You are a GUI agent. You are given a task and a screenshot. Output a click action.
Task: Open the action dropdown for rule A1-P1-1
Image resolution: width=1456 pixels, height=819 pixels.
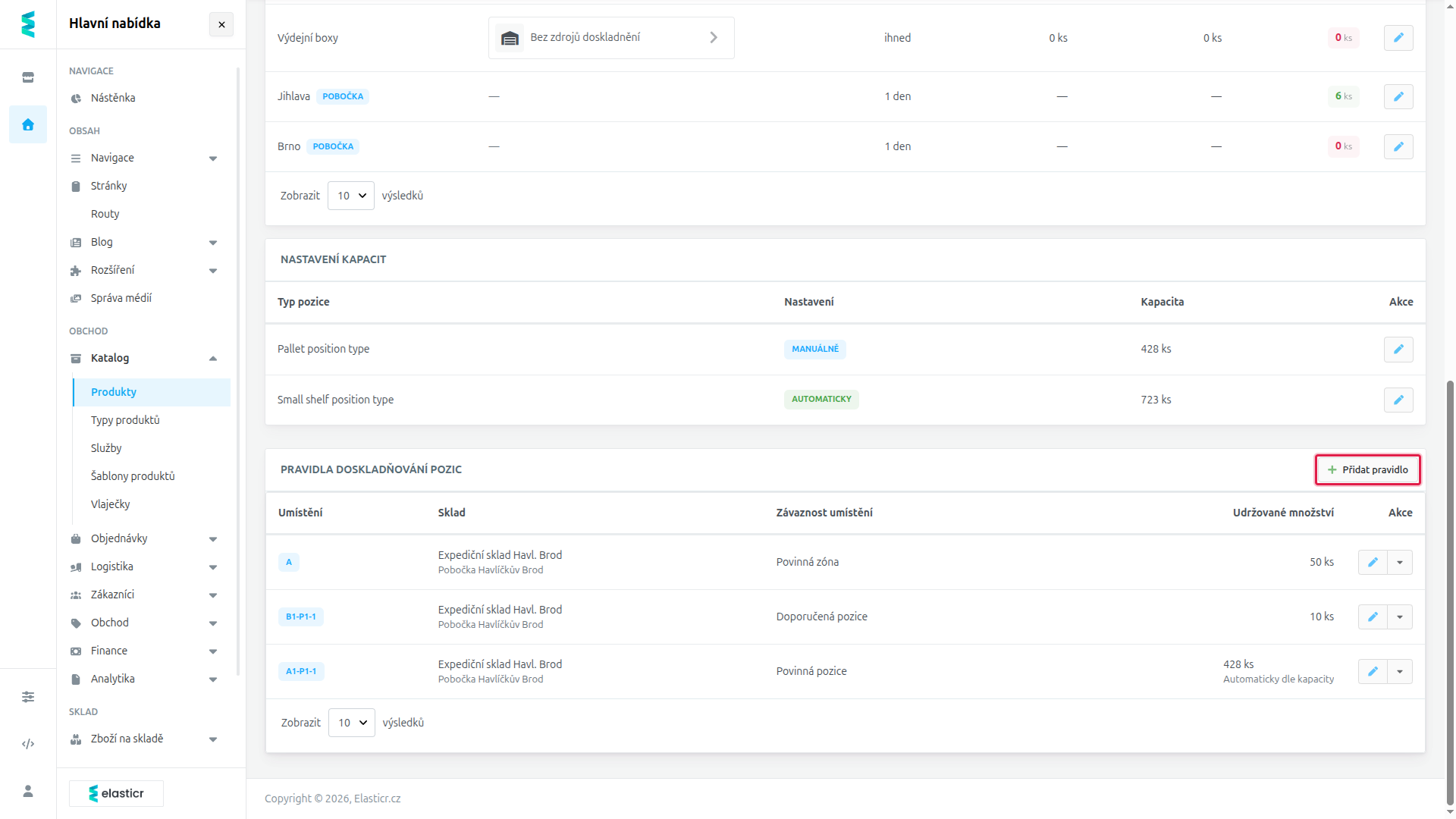(x=1400, y=671)
